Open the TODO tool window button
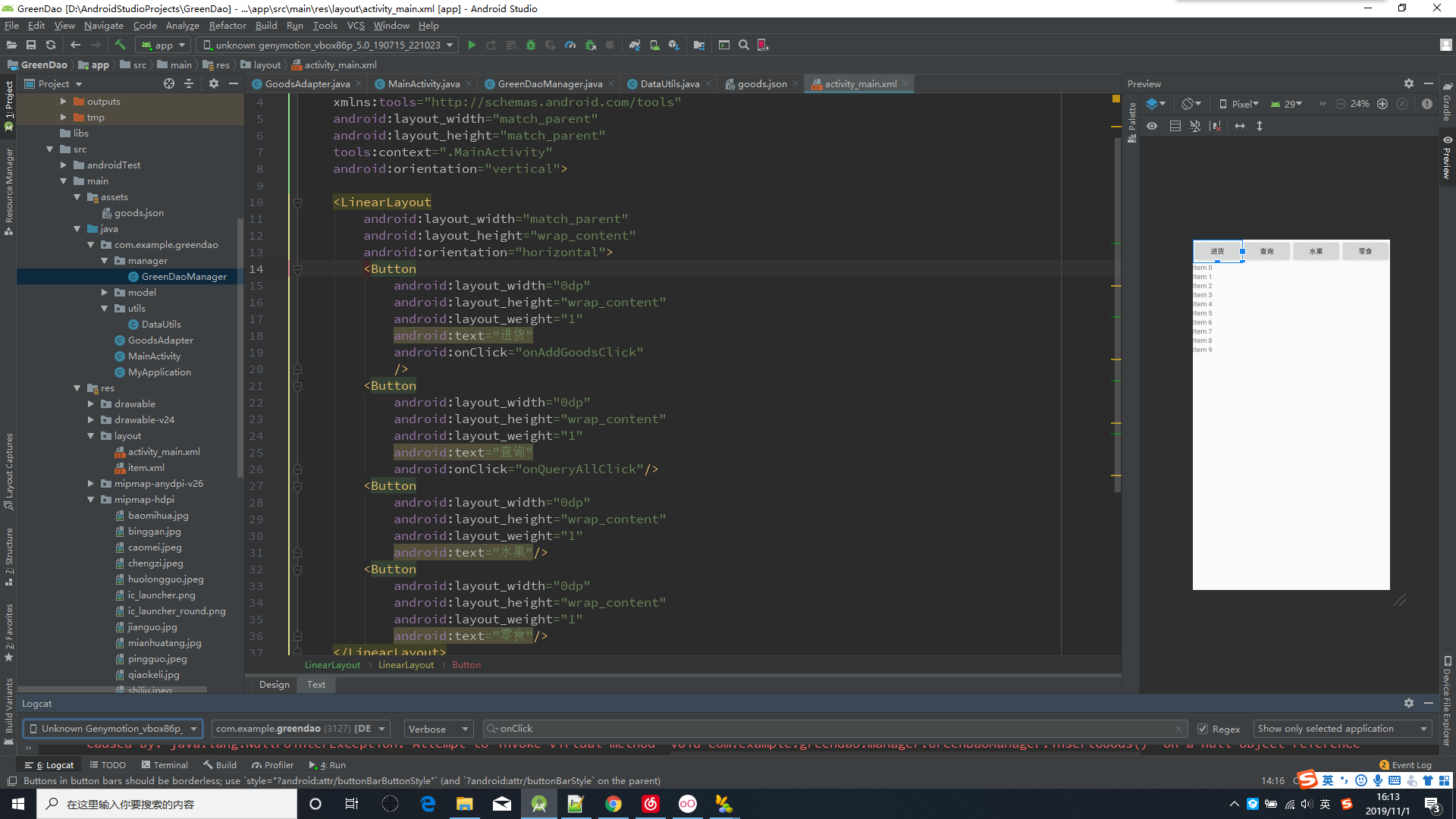The width and height of the screenshot is (1456, 819). [107, 765]
